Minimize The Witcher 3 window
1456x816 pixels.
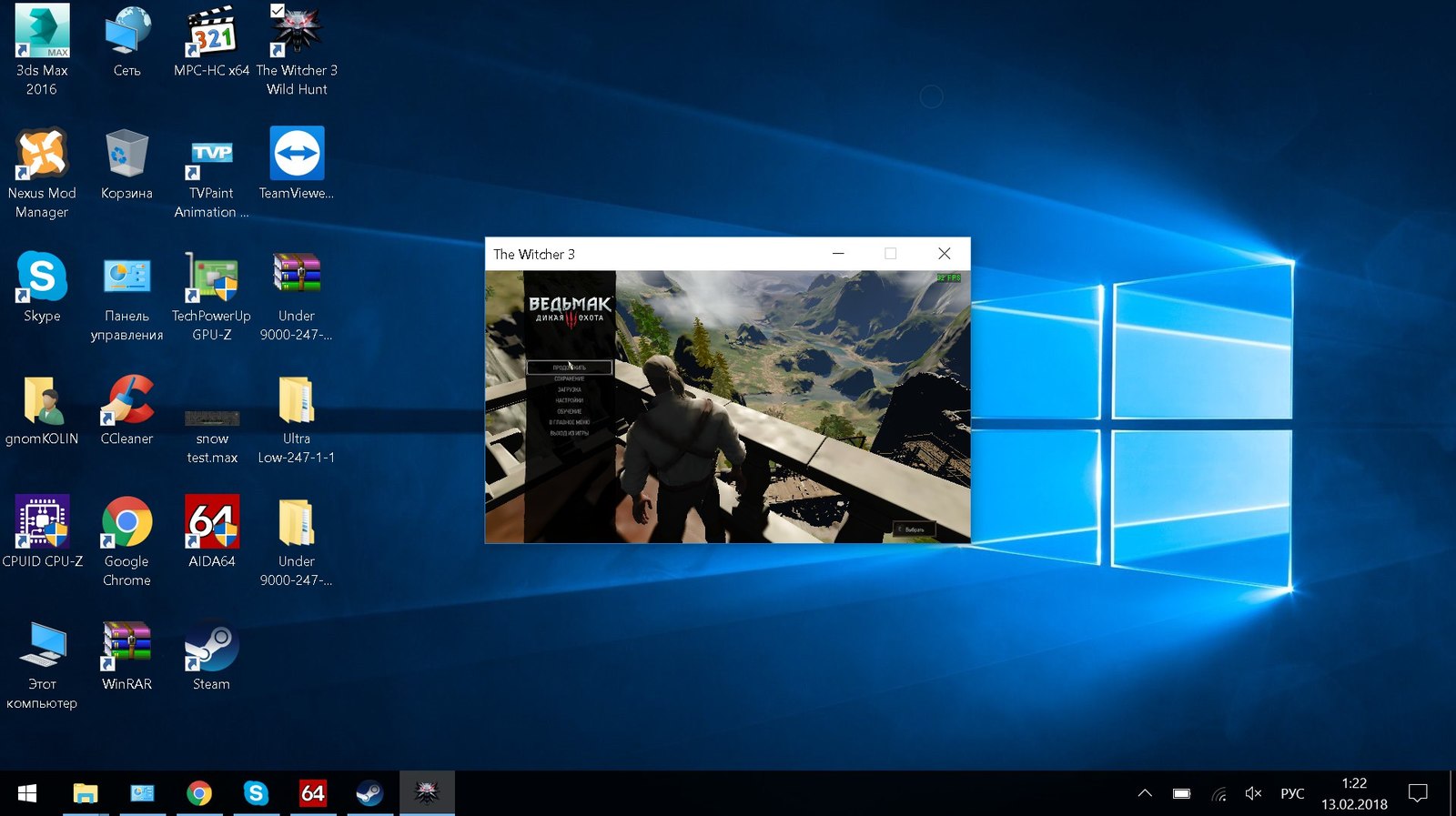(838, 254)
